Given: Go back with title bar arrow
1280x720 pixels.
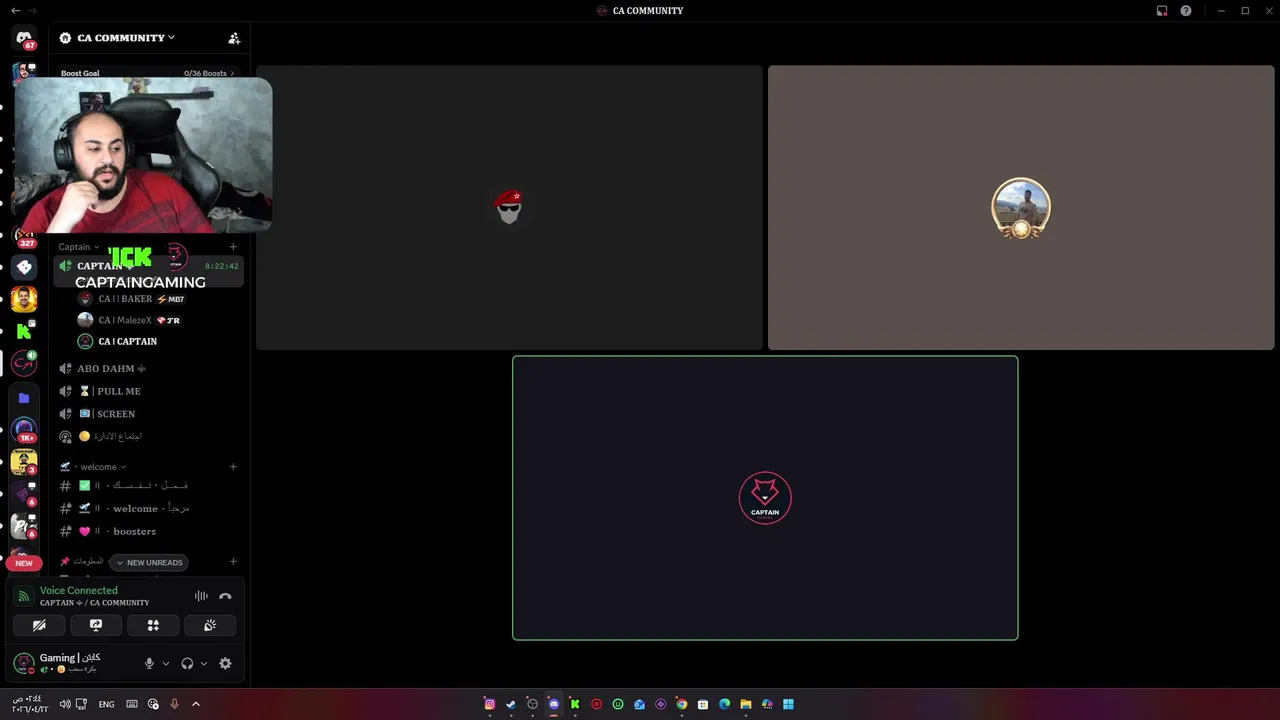Looking at the screenshot, I should point(15,10).
